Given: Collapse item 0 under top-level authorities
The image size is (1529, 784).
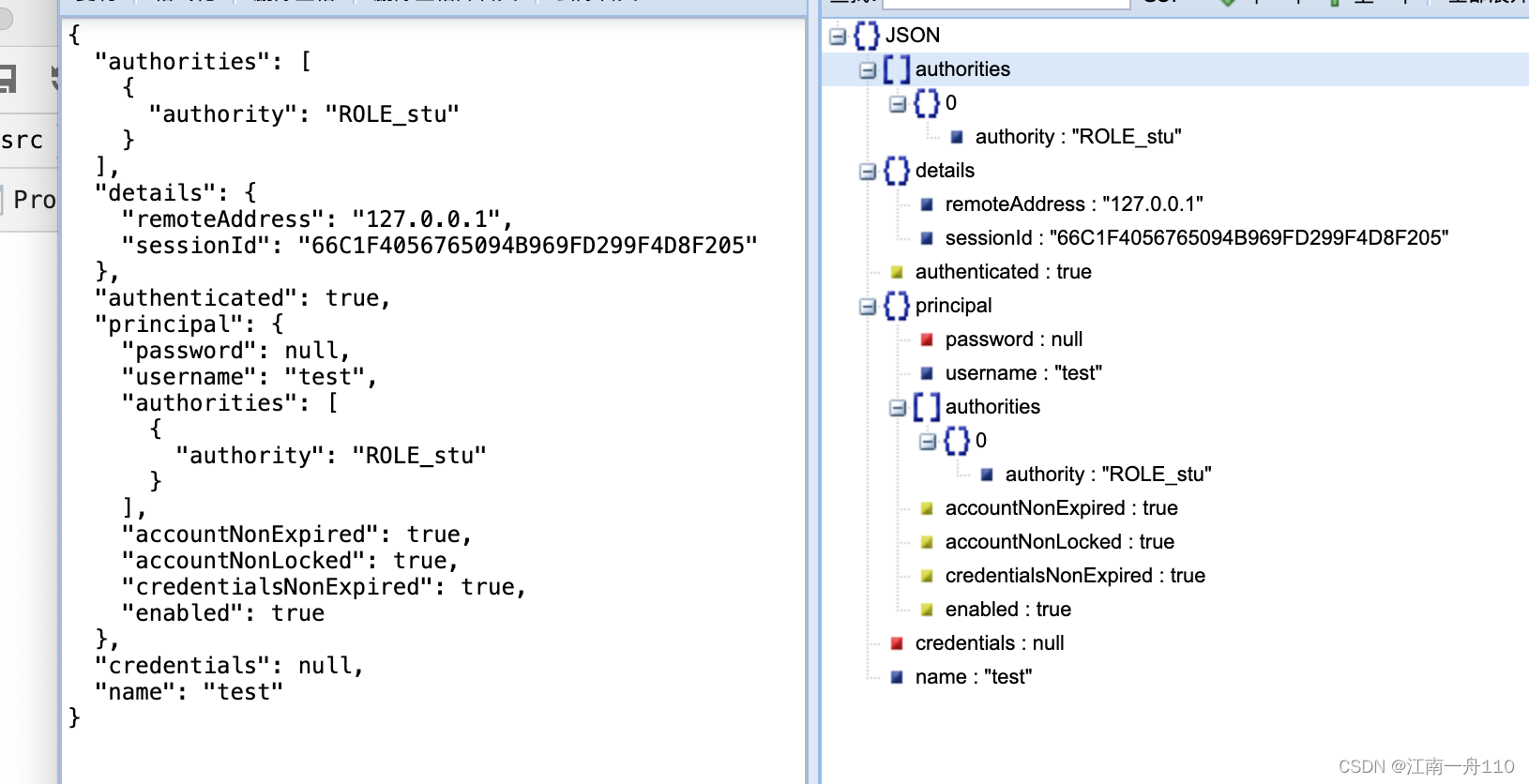Looking at the screenshot, I should click(x=898, y=104).
